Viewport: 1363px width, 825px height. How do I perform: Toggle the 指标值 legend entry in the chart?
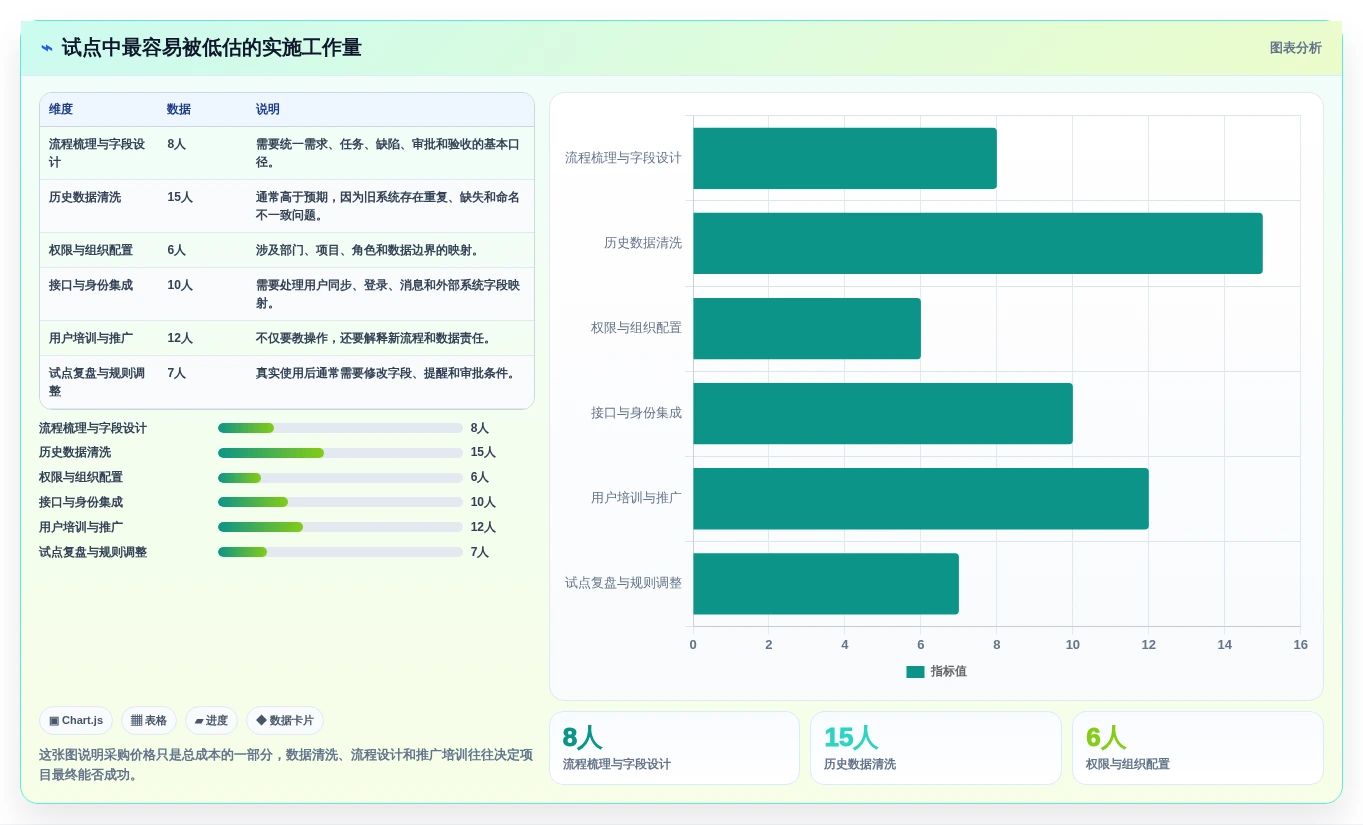(x=936, y=672)
